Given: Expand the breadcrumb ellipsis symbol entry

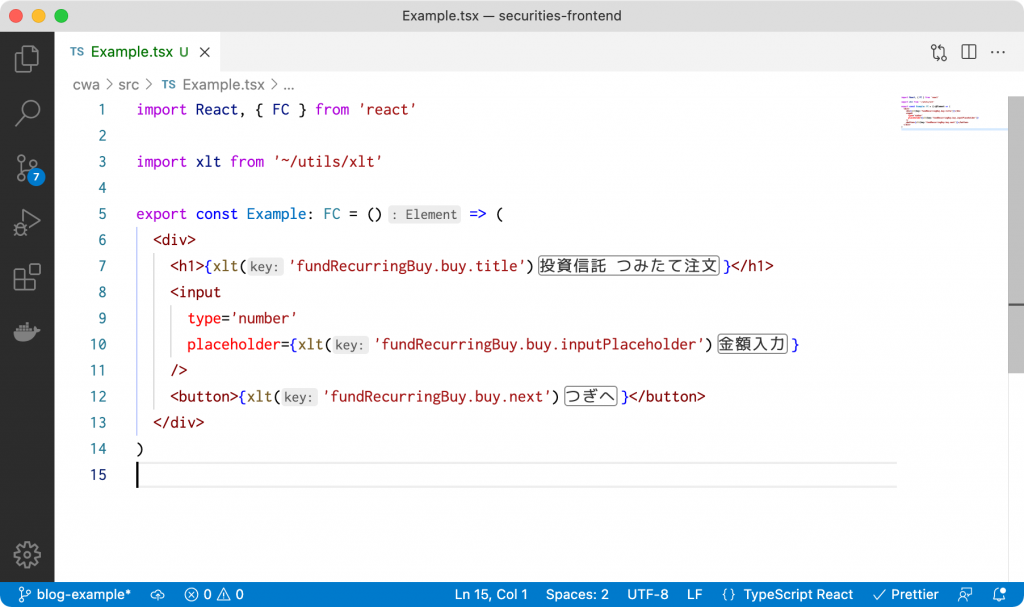Looking at the screenshot, I should 289,85.
